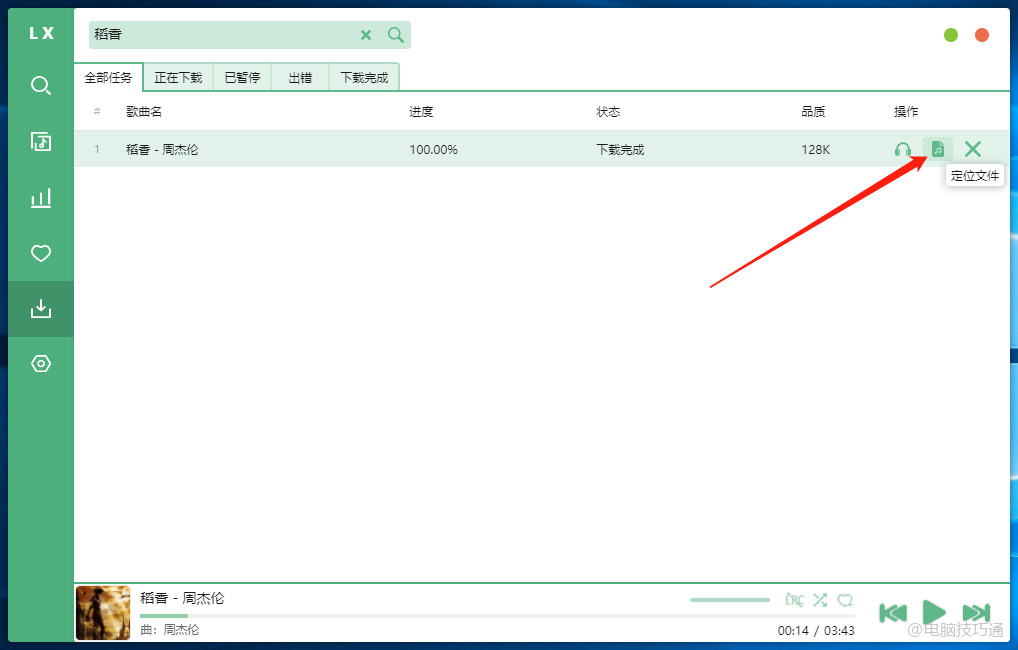Switch to the 正在下载 tab
Image resolution: width=1018 pixels, height=650 pixels.
click(178, 77)
